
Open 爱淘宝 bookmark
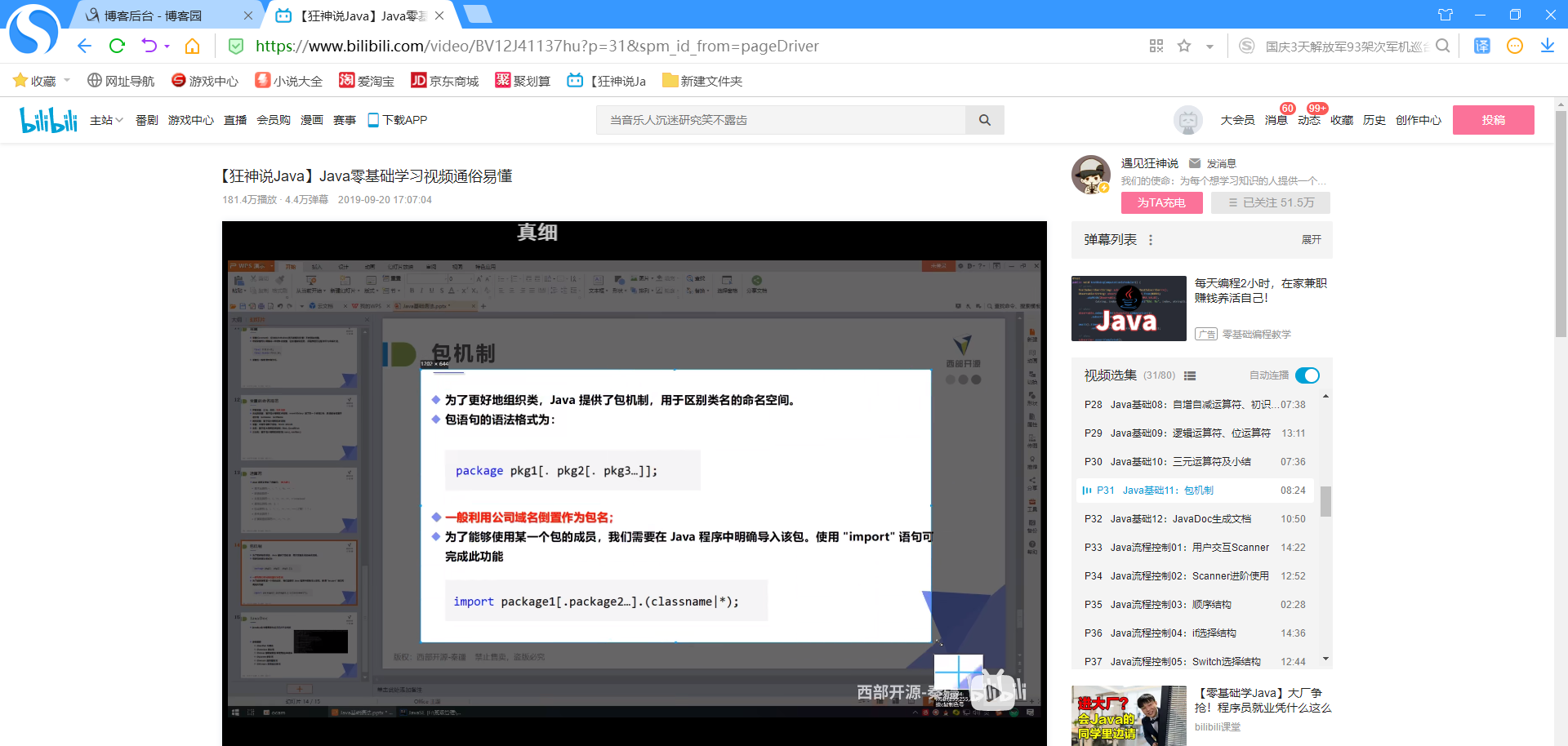tap(367, 81)
